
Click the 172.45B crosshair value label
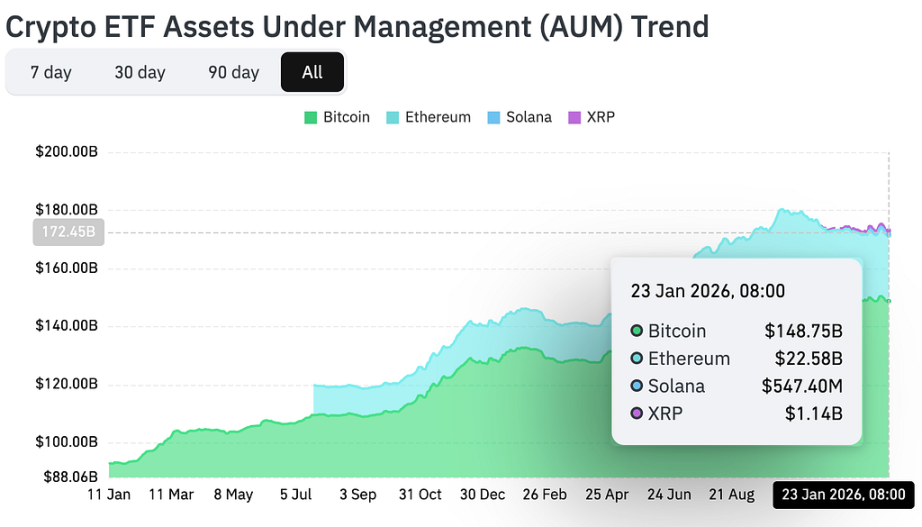point(68,232)
